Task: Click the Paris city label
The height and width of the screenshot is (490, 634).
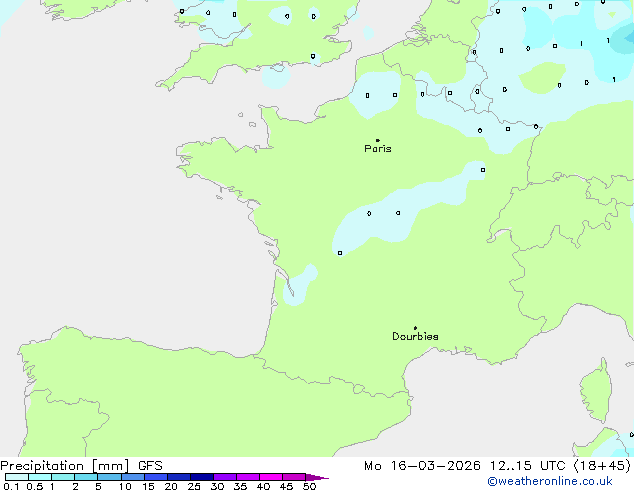Action: pyautogui.click(x=378, y=149)
